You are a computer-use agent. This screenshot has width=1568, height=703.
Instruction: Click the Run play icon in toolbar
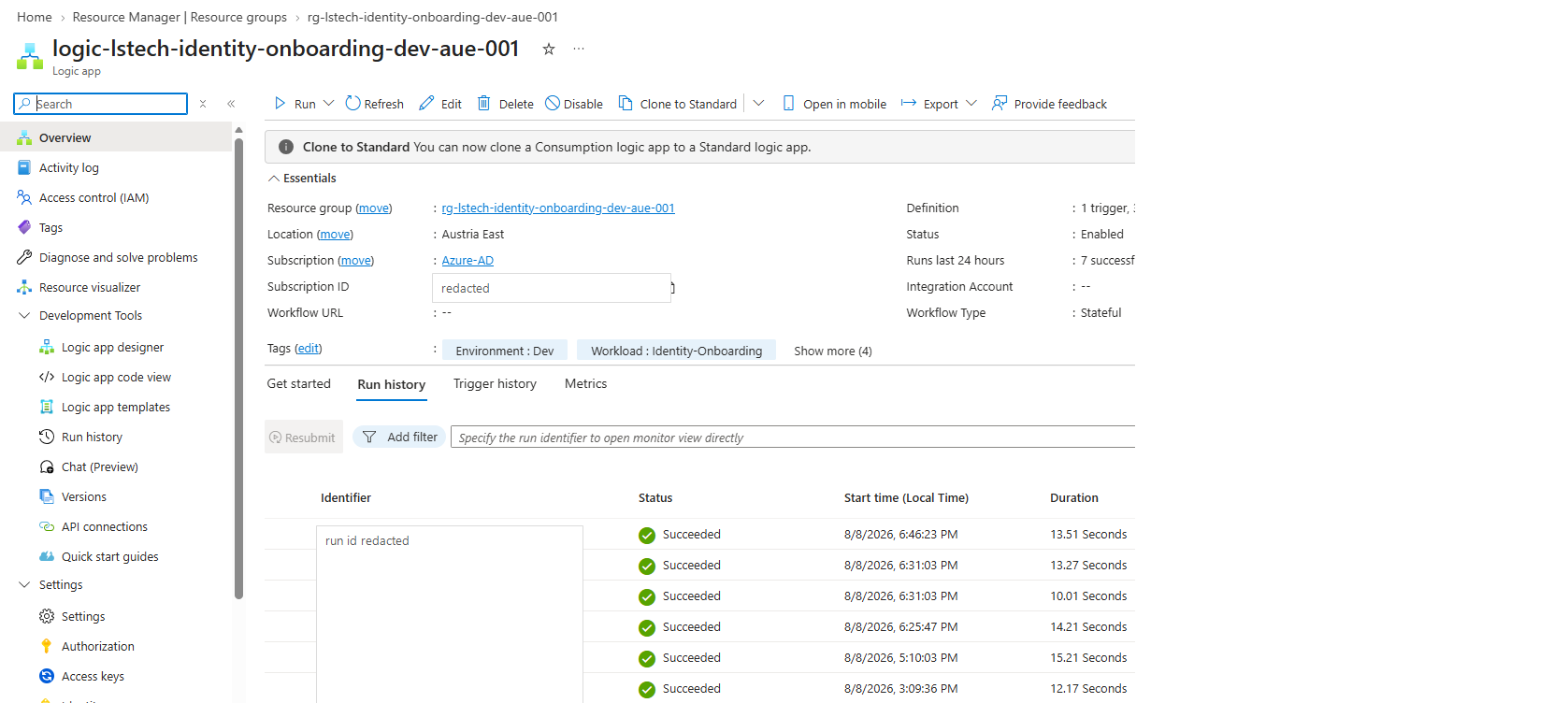coord(280,104)
